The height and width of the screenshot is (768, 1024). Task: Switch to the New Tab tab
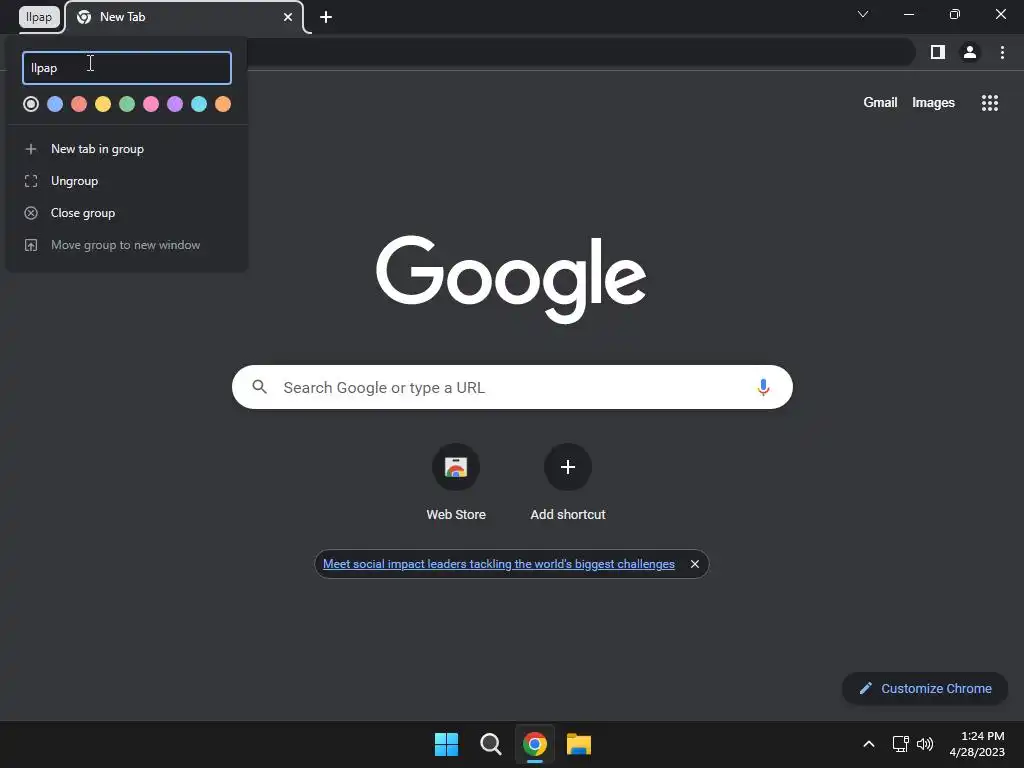tap(185, 17)
